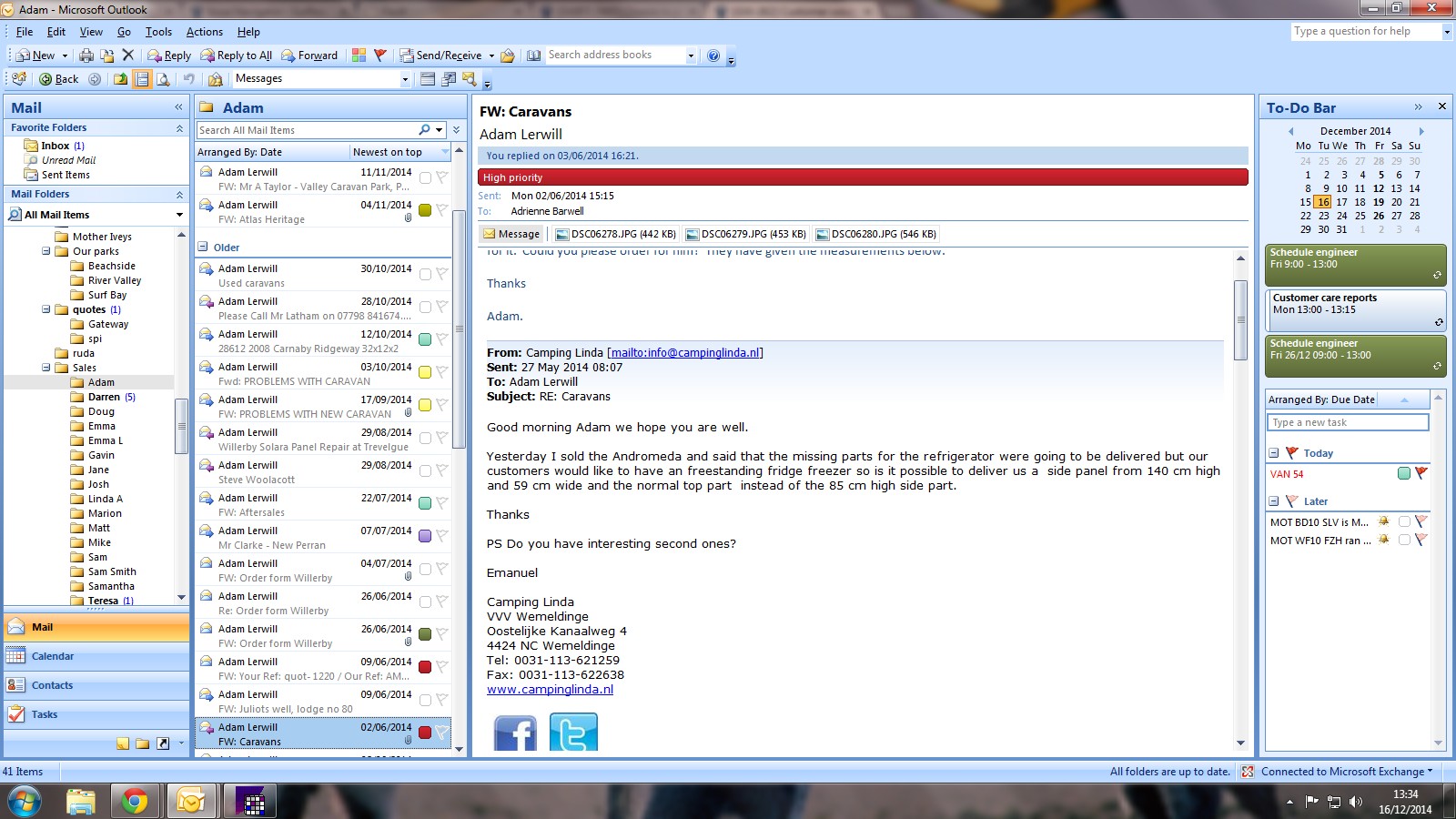
Task: Toggle flag on Used caravans message
Action: (x=441, y=274)
